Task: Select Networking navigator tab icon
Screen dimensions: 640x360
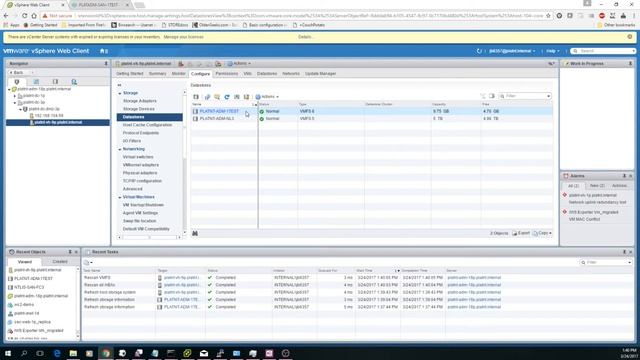Action: click(x=74, y=82)
